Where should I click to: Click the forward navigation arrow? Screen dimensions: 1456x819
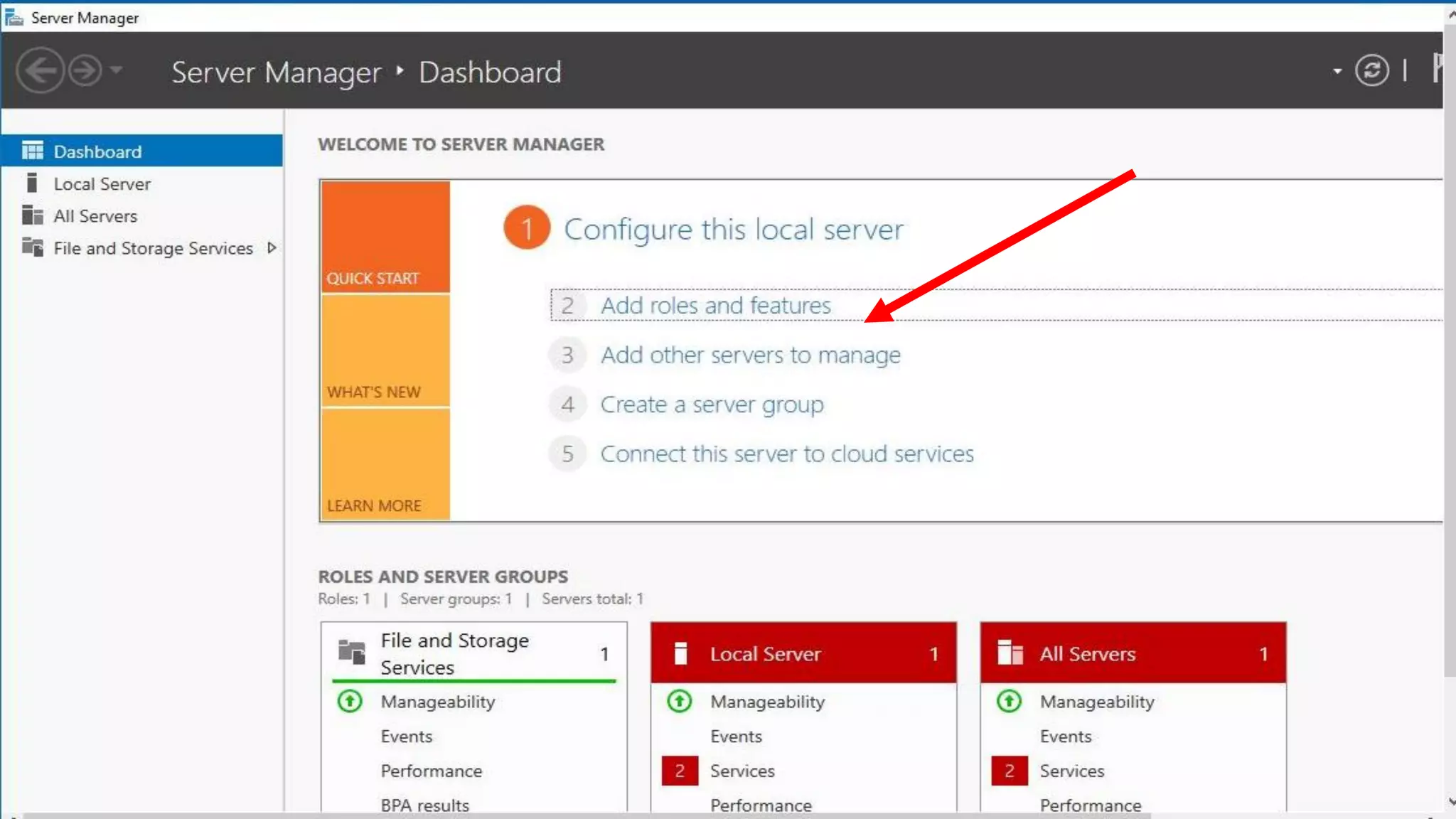coord(85,70)
